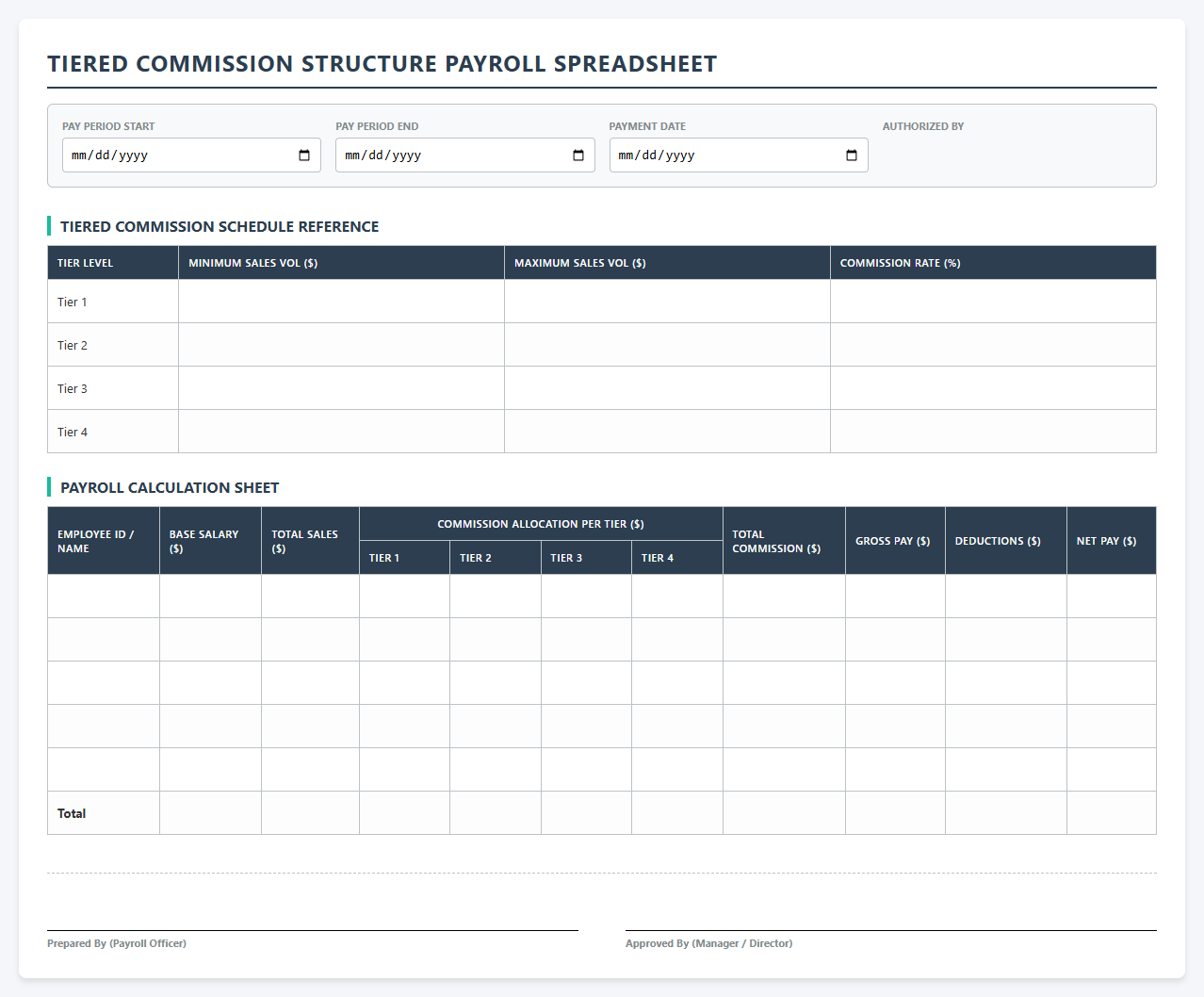Click the 'Tier Level' column header
This screenshot has height=997, width=1204.
pos(113,263)
